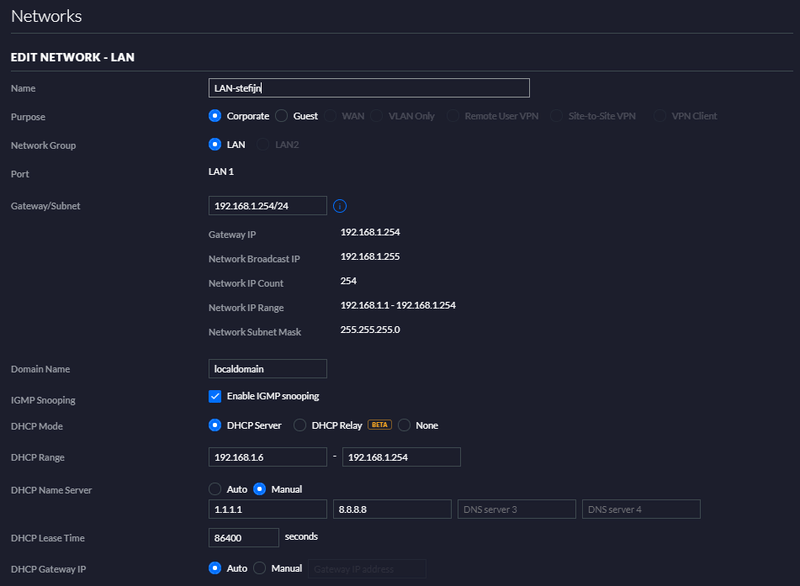The width and height of the screenshot is (800, 586).
Task: Click the Domain Name input field
Action: coord(267,368)
